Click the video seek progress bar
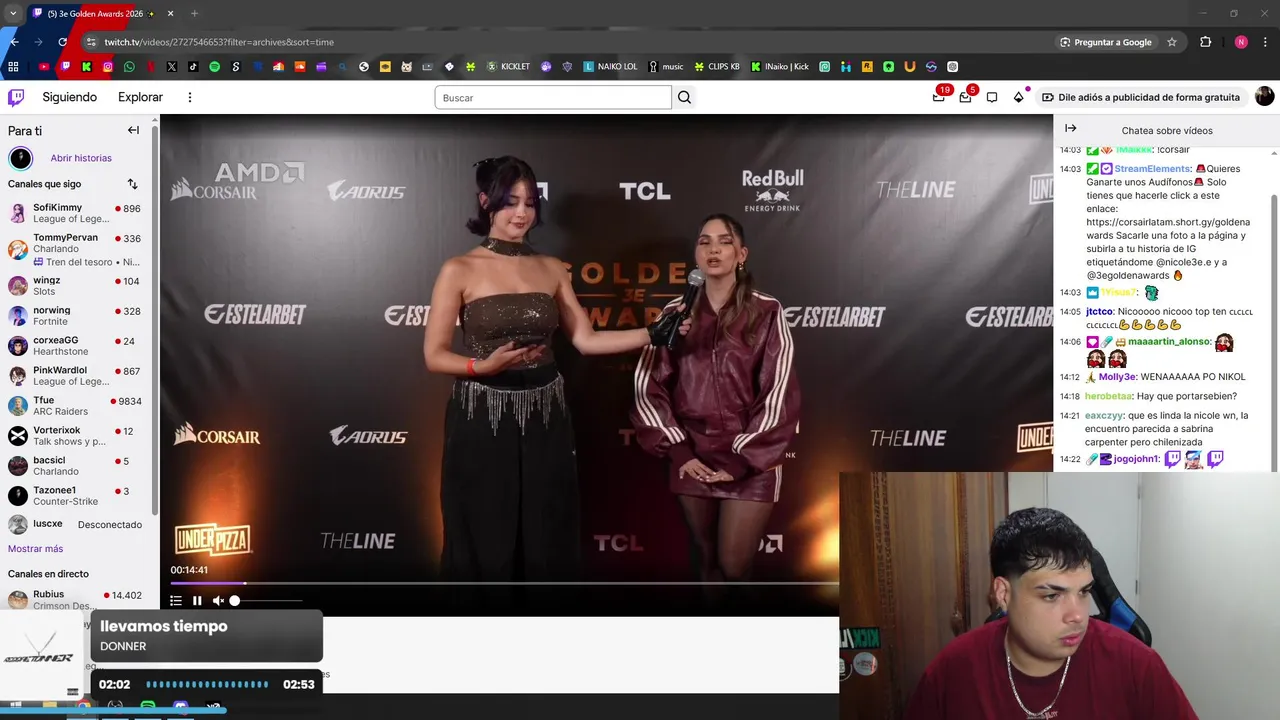1280x720 pixels. click(504, 583)
